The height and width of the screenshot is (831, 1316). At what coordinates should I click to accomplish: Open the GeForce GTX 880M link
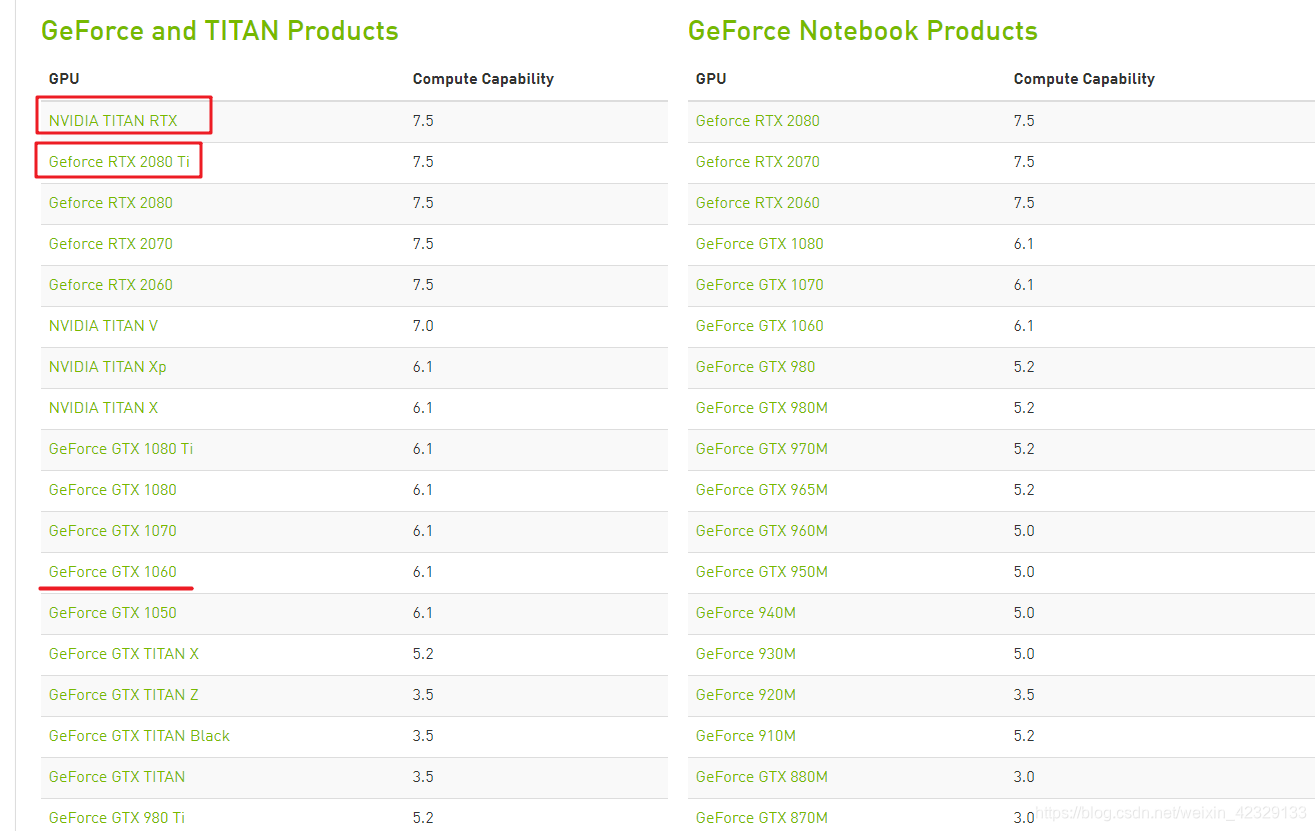click(762, 777)
